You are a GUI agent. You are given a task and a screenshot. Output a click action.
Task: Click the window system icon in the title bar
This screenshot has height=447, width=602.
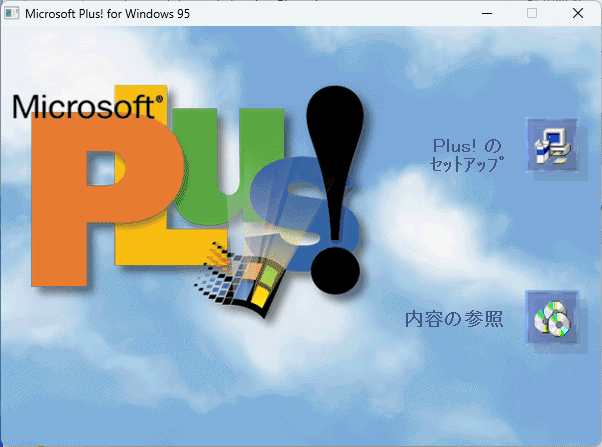click(x=12, y=13)
